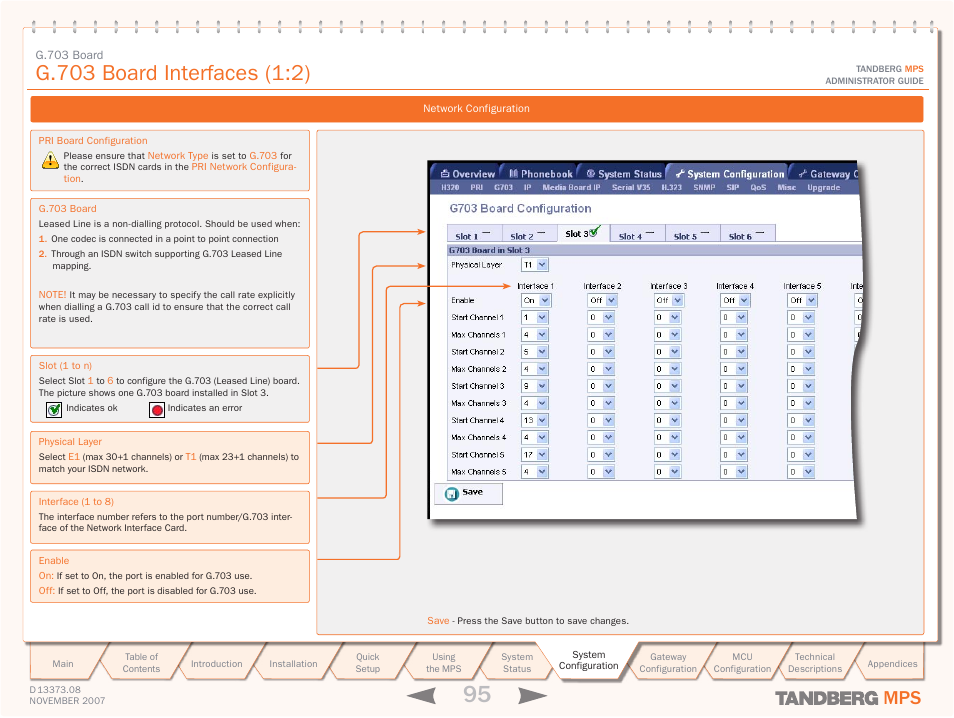The image size is (954, 718).
Task: Open Interface 1 Max Channels 5 dropdown
Action: tap(535, 472)
